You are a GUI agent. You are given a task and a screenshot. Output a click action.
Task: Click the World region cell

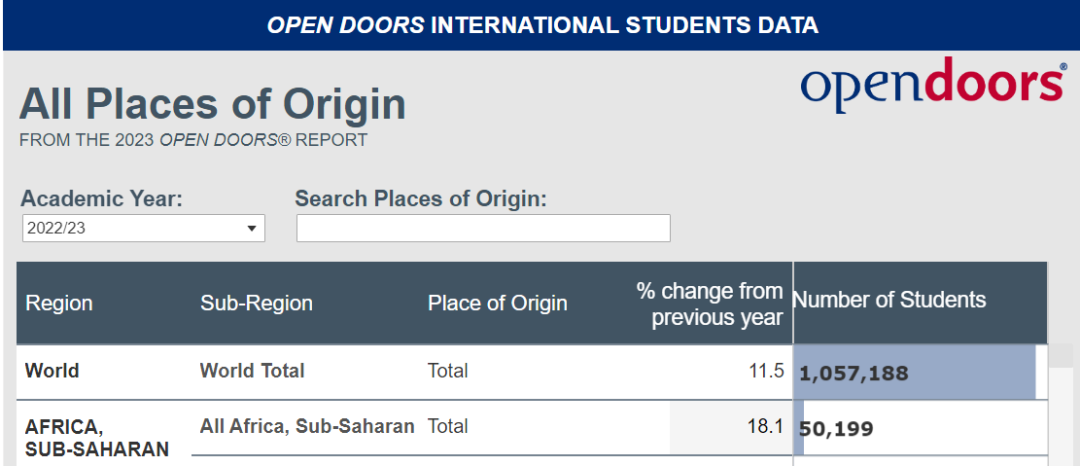pyautogui.click(x=52, y=371)
